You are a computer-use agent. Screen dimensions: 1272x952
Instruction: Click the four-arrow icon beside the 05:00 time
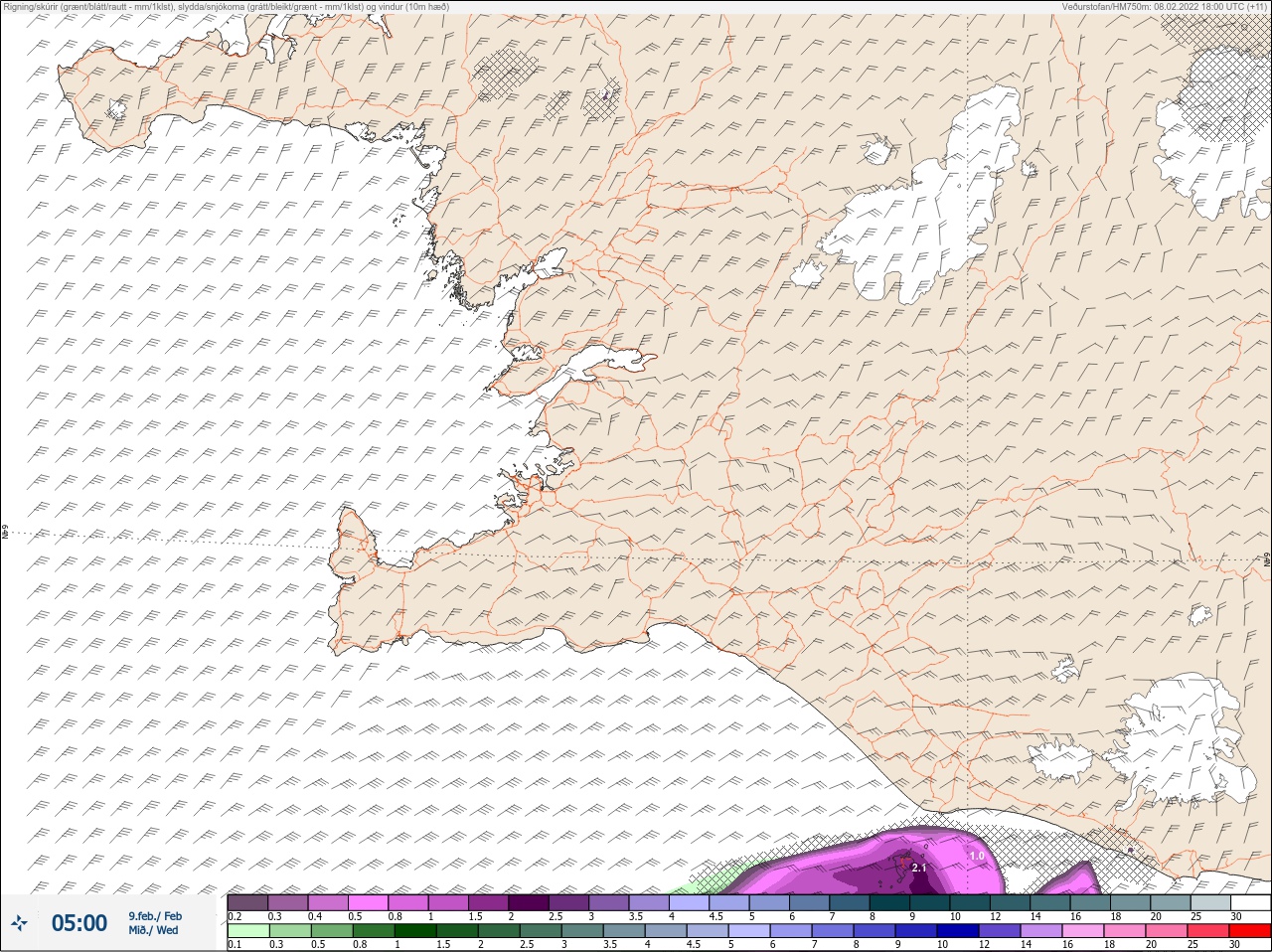coord(20,923)
